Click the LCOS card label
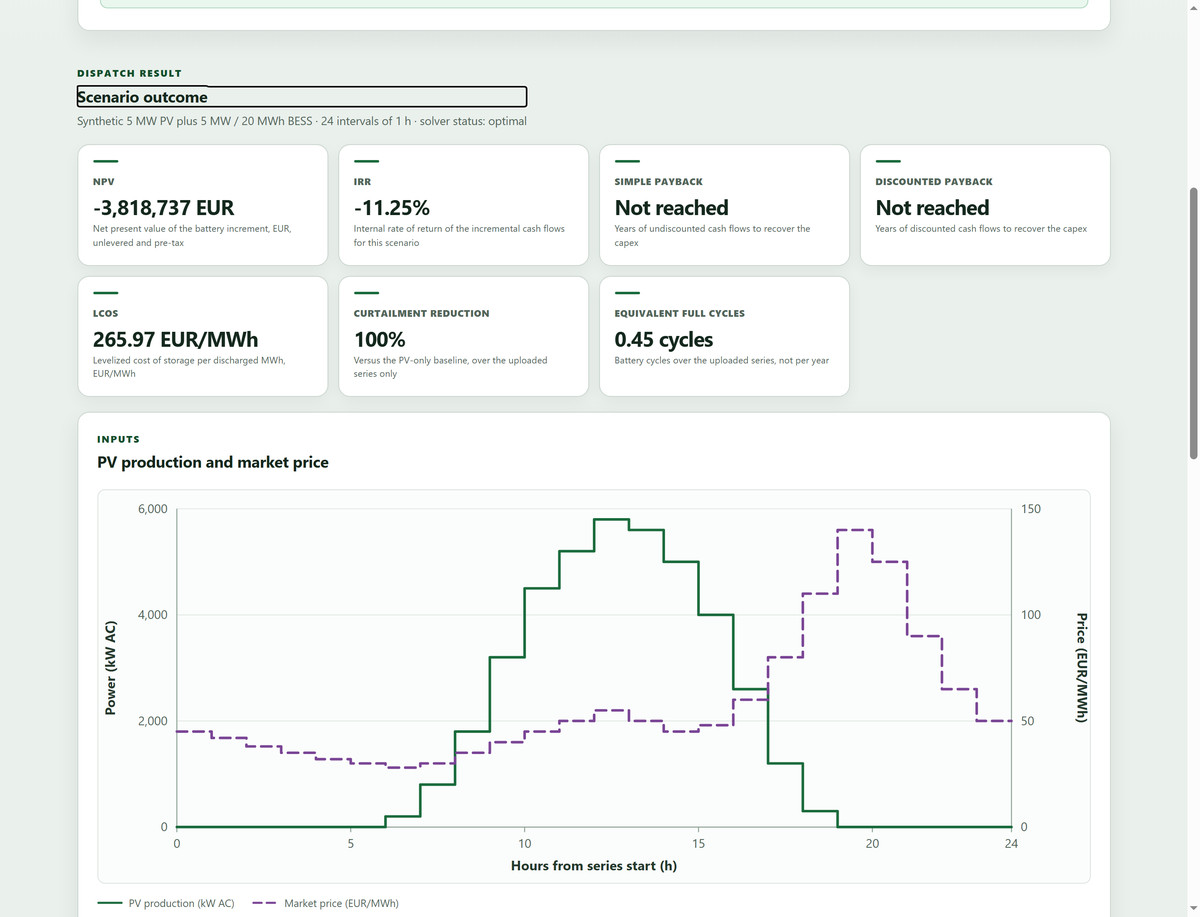The width and height of the screenshot is (1200, 917). [x=105, y=314]
